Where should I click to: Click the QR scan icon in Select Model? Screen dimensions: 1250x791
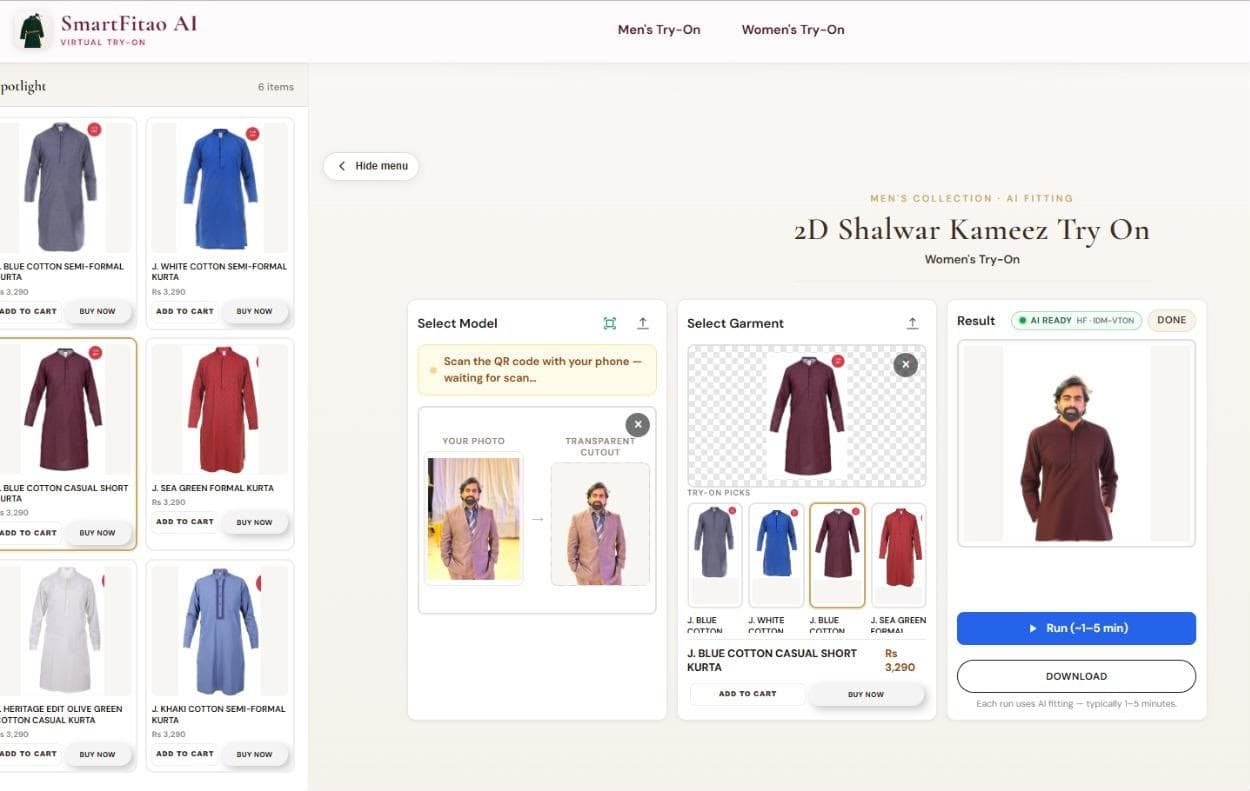coord(610,323)
